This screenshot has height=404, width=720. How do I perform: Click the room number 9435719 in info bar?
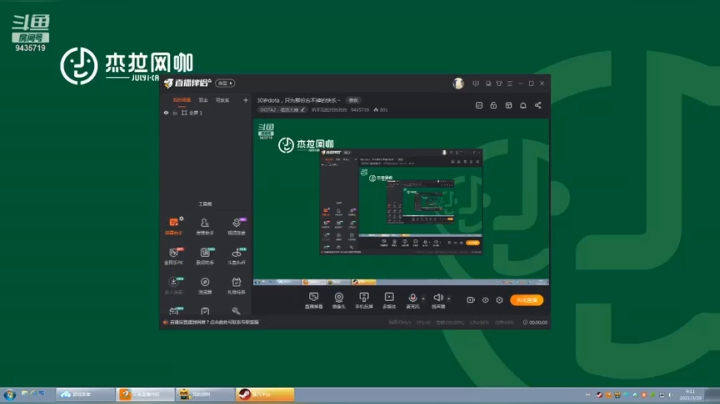click(360, 110)
